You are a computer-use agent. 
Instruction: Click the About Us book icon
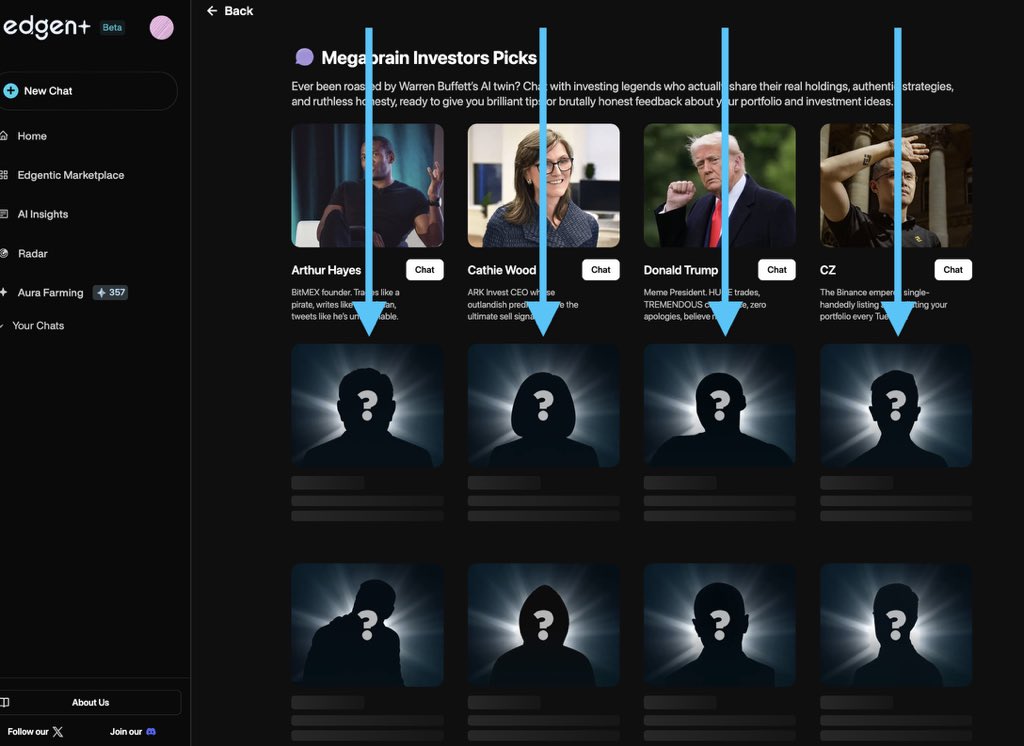pos(5,702)
